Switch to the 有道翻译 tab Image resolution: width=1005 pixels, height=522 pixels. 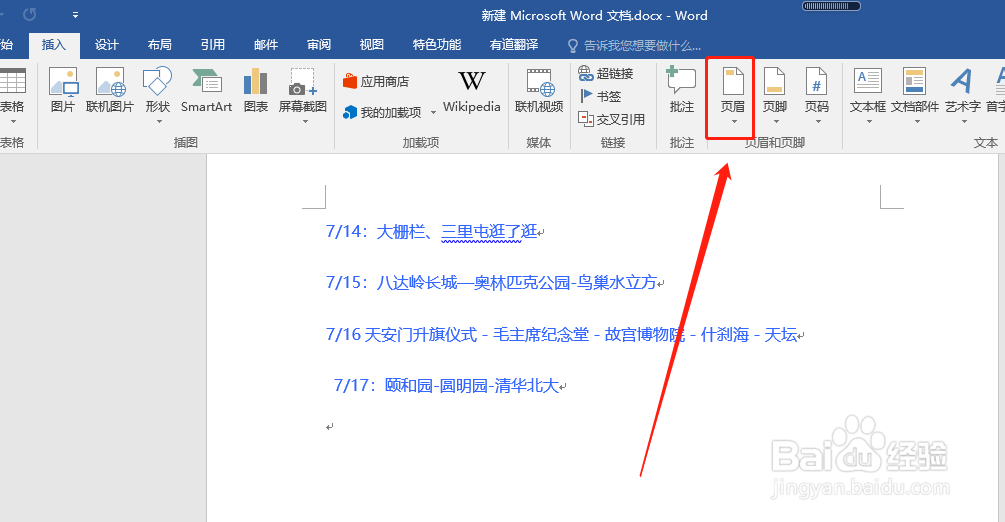pyautogui.click(x=514, y=45)
